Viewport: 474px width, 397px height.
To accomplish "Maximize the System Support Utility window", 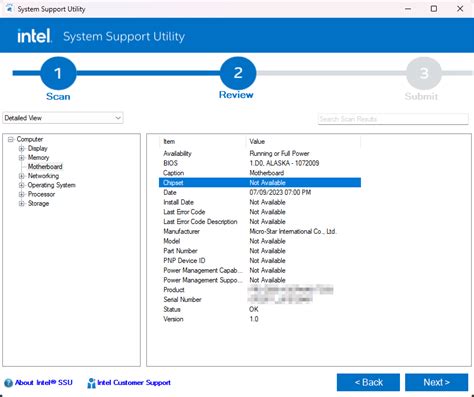I will [x=434, y=9].
